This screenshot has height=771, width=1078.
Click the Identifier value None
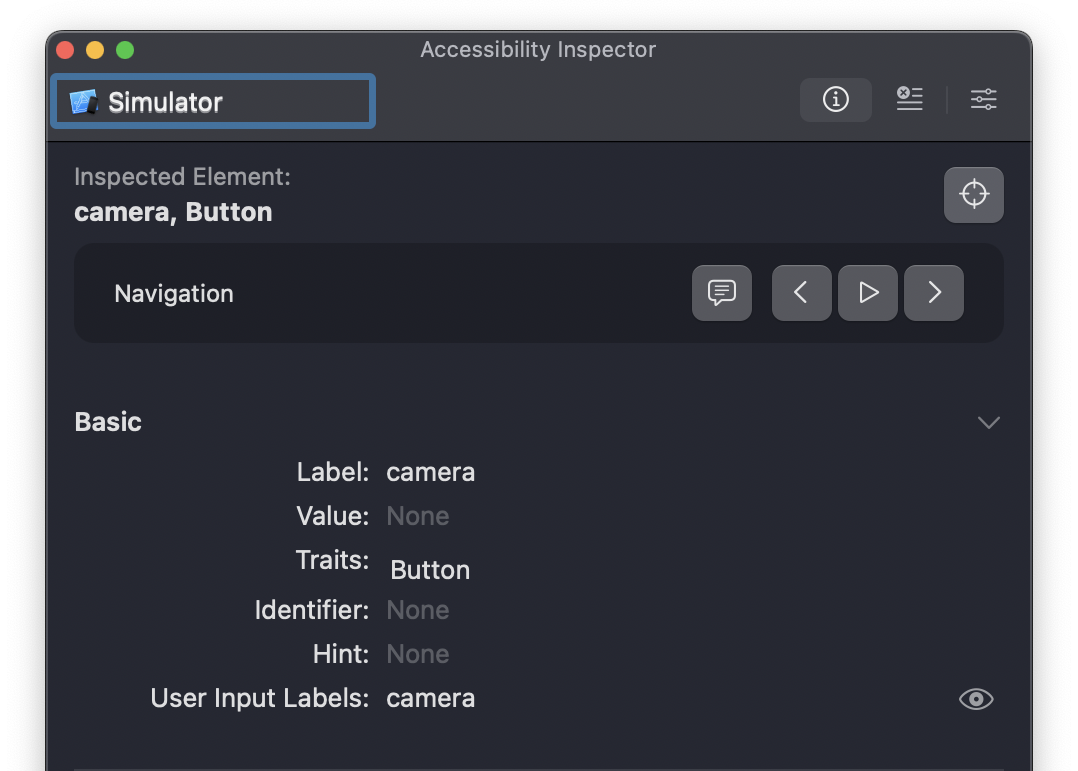417,610
